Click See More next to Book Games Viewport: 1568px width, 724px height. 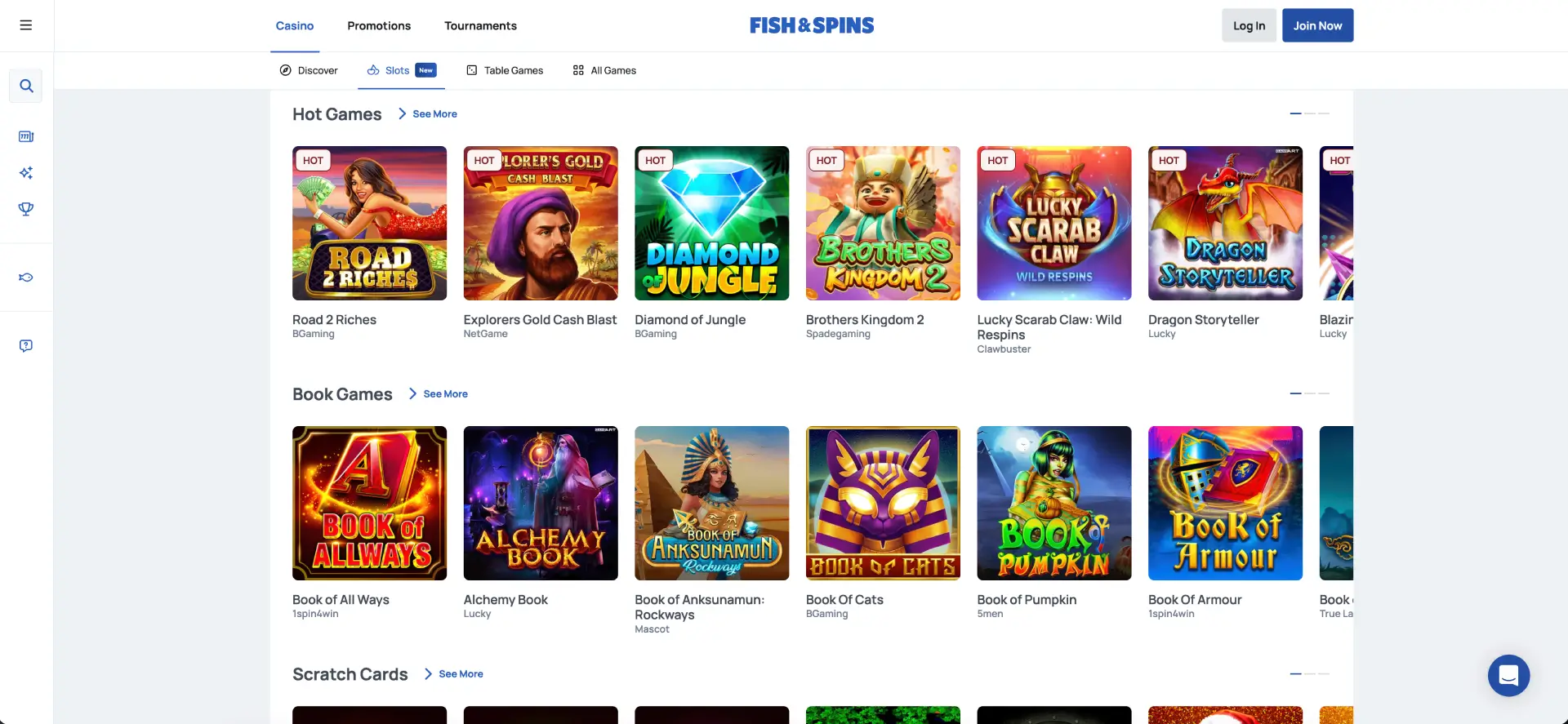tap(445, 394)
